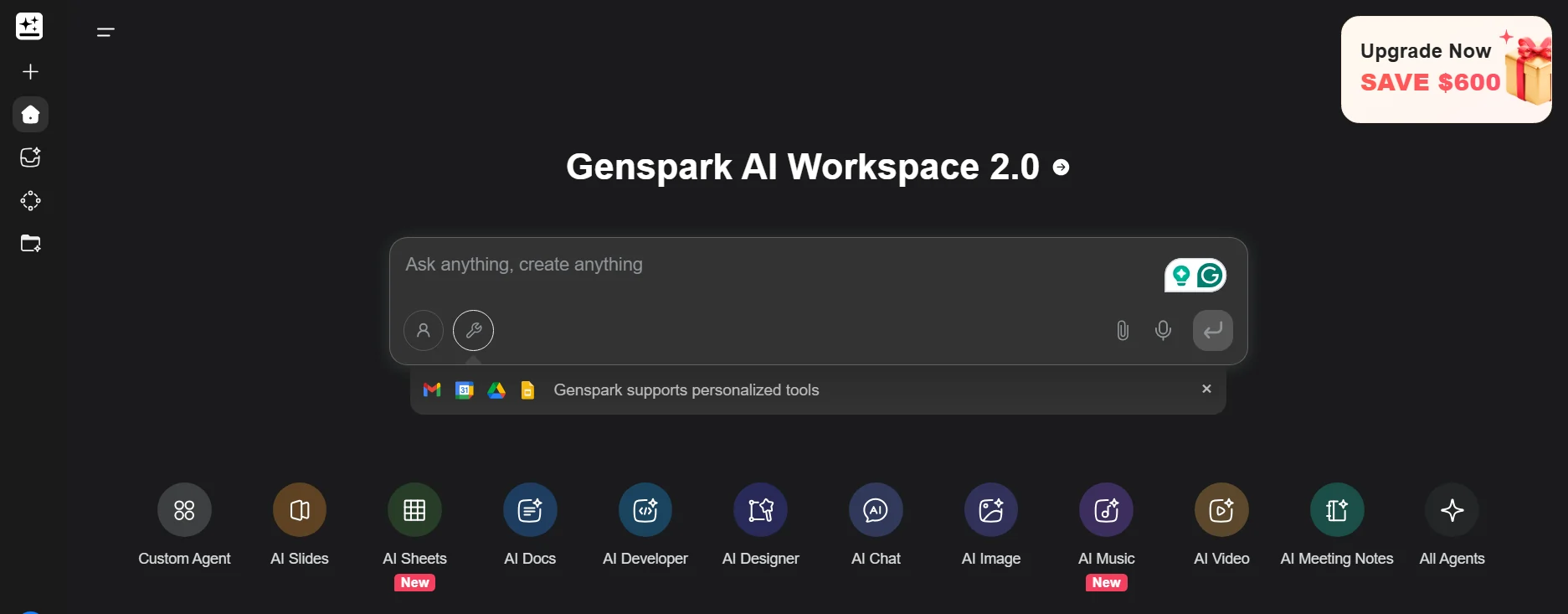Click New badge under AI Music
The image size is (1568, 614).
[x=1107, y=582]
